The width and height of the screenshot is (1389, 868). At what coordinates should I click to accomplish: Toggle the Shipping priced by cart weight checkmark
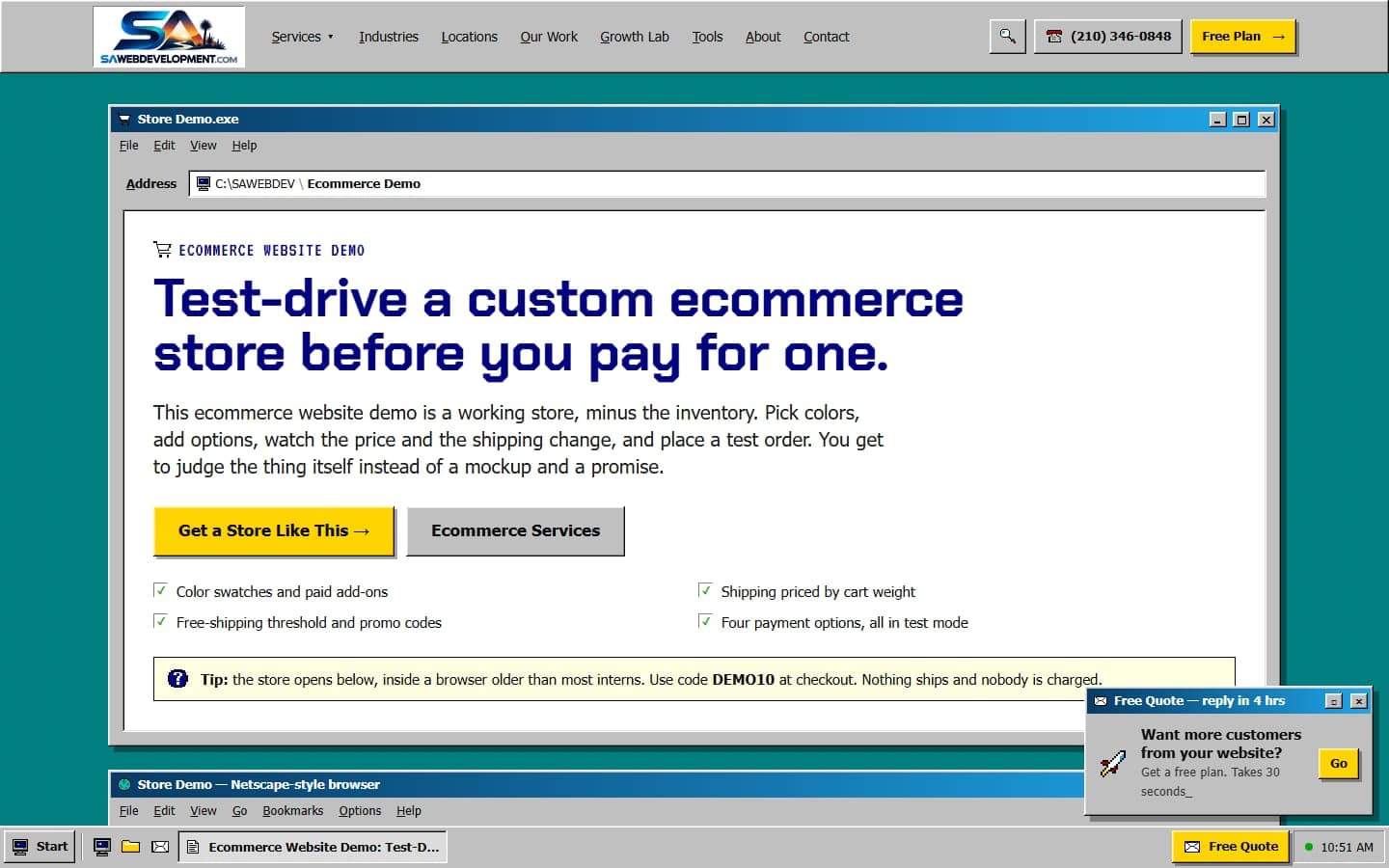pos(705,590)
